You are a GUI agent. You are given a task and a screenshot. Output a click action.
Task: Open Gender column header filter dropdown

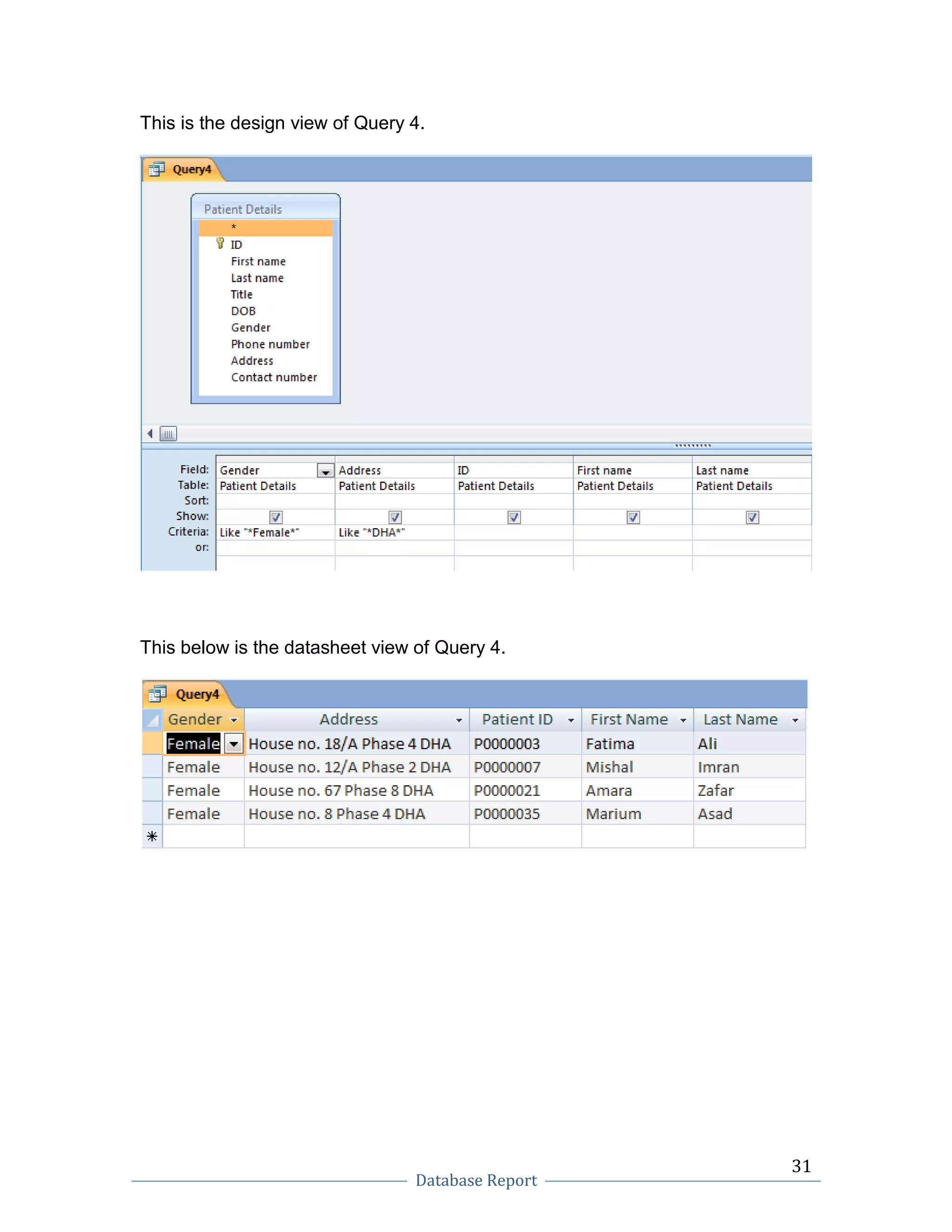[234, 720]
